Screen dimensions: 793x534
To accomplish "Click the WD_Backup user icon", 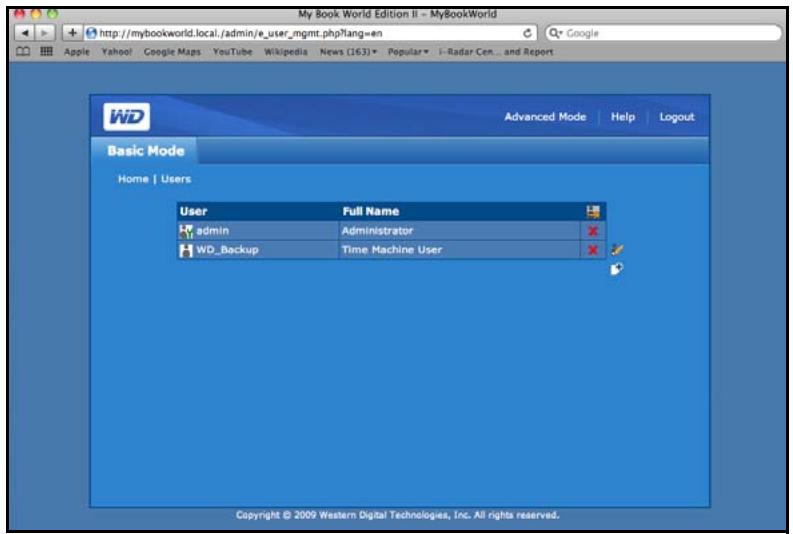I will point(186,250).
